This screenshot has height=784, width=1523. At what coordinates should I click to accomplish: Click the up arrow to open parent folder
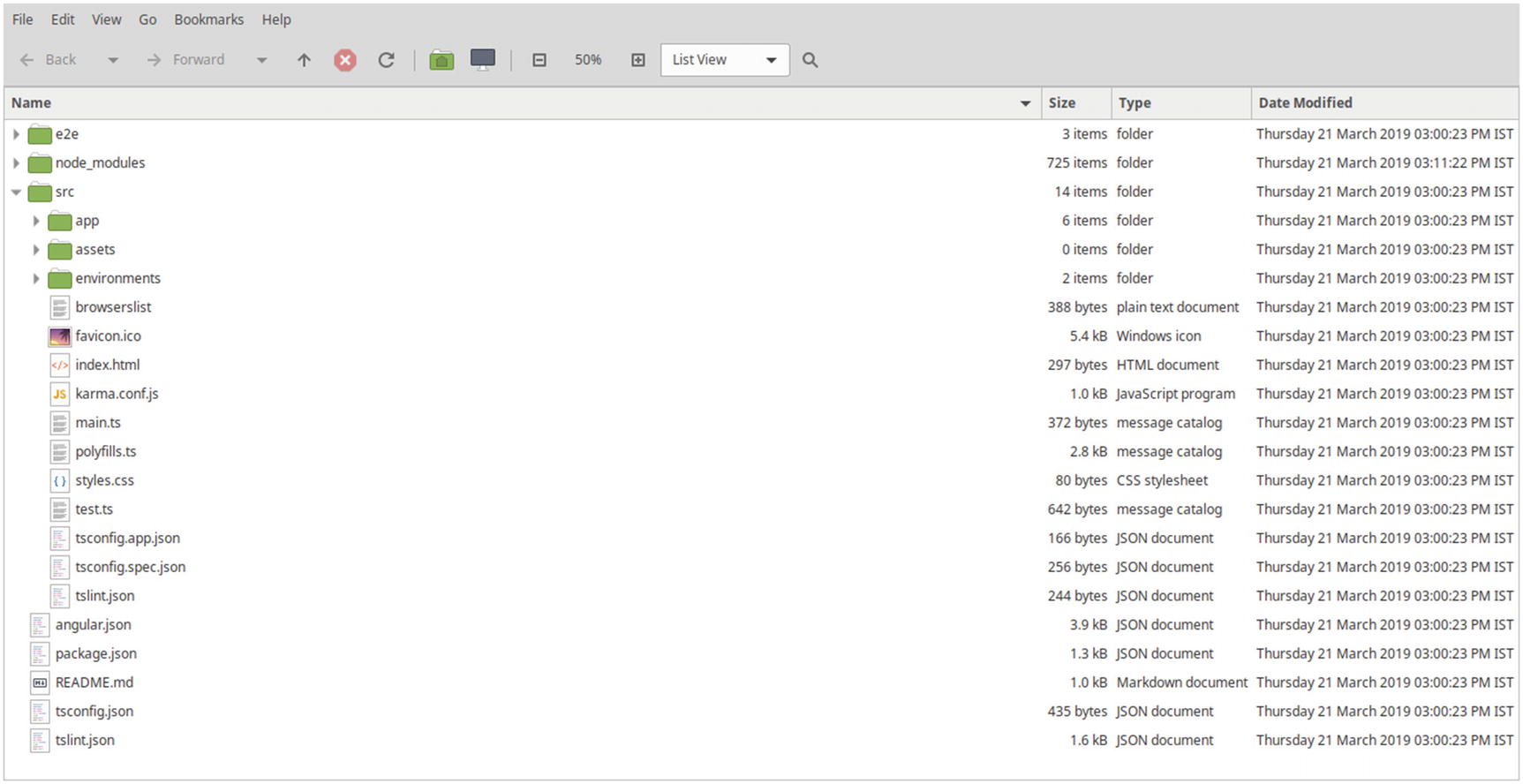coord(304,60)
